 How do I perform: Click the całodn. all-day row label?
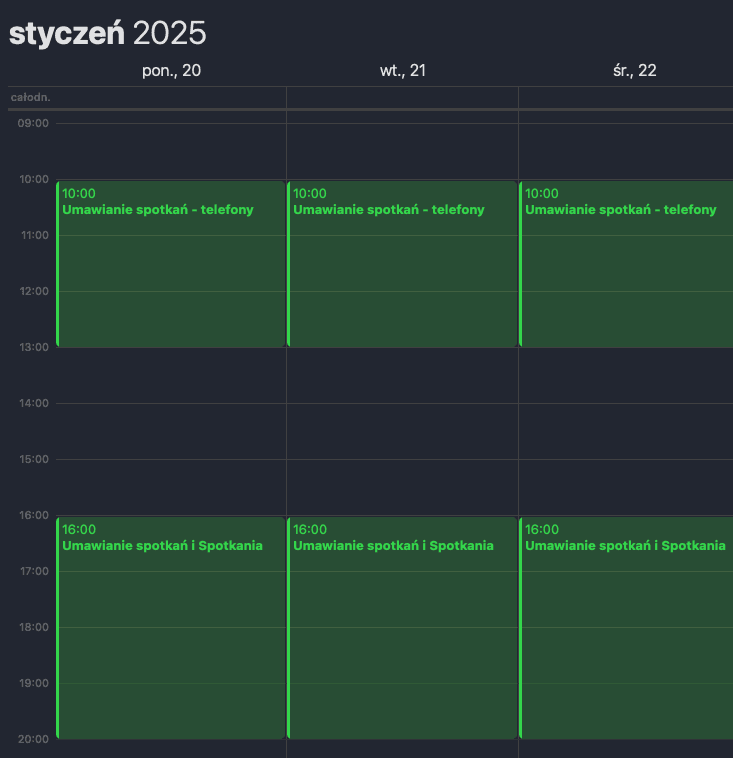[30, 98]
